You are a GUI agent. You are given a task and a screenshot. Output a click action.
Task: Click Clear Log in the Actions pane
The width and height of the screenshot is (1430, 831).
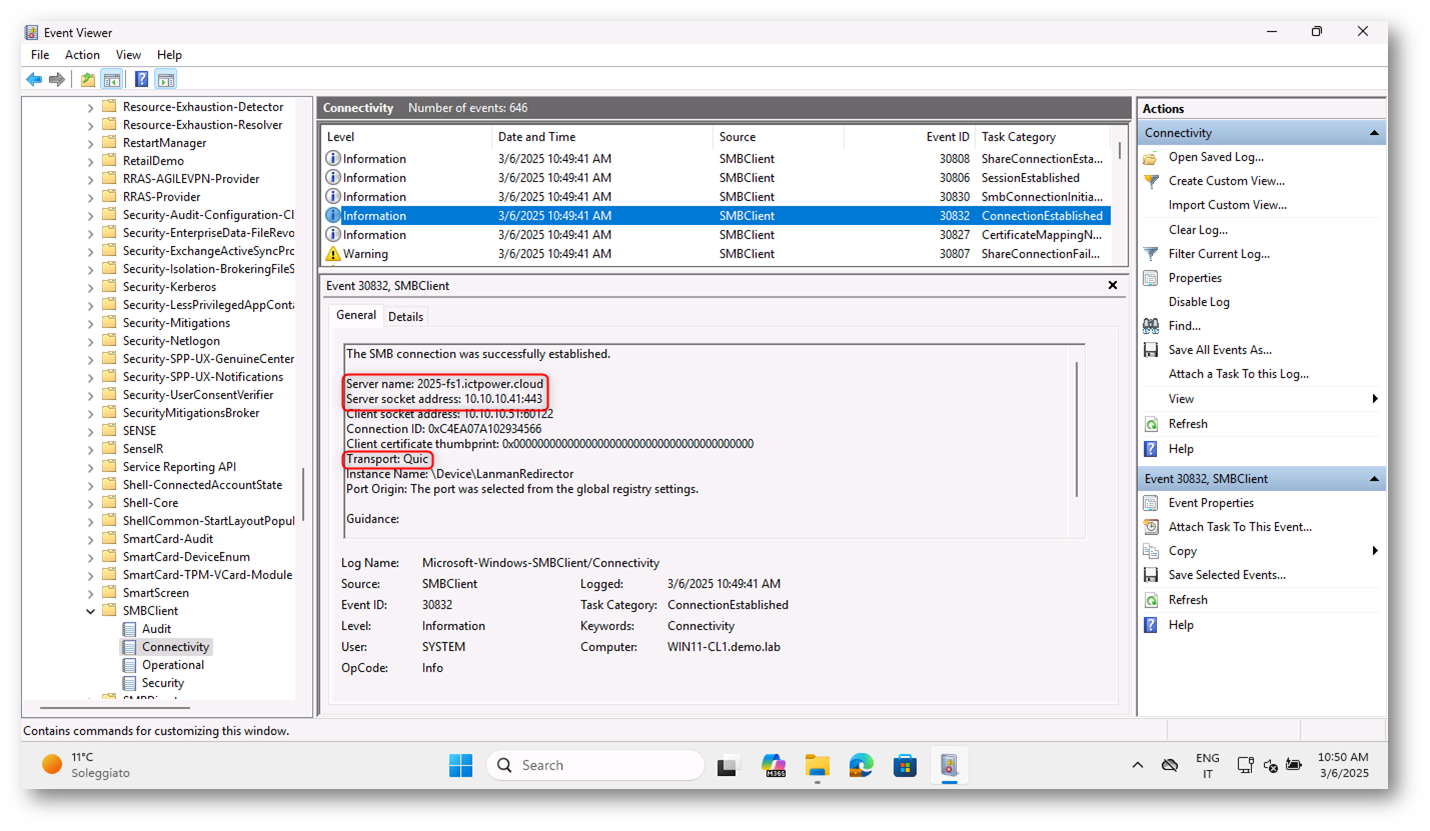point(1198,230)
